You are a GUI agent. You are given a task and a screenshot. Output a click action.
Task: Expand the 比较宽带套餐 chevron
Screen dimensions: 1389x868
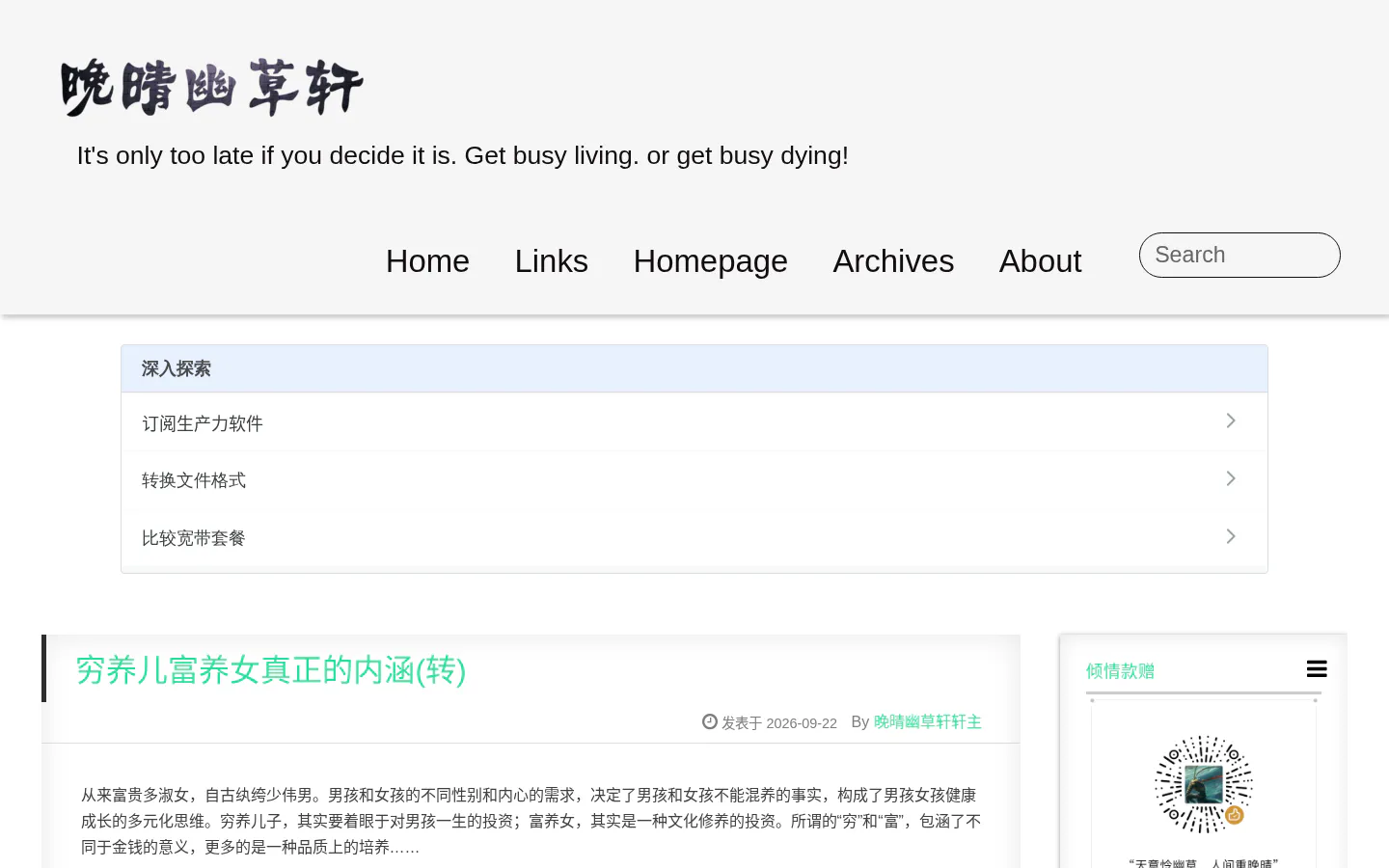pyautogui.click(x=1231, y=536)
